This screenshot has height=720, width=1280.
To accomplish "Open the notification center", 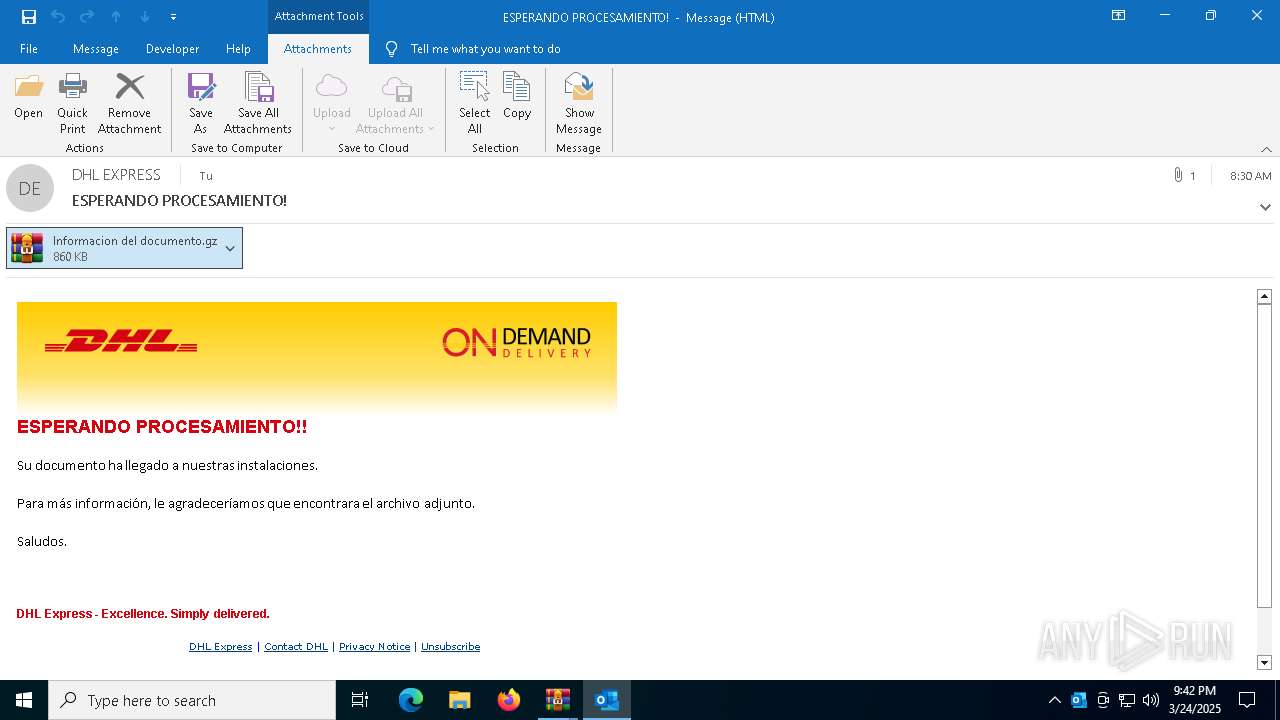I will coord(1247,700).
